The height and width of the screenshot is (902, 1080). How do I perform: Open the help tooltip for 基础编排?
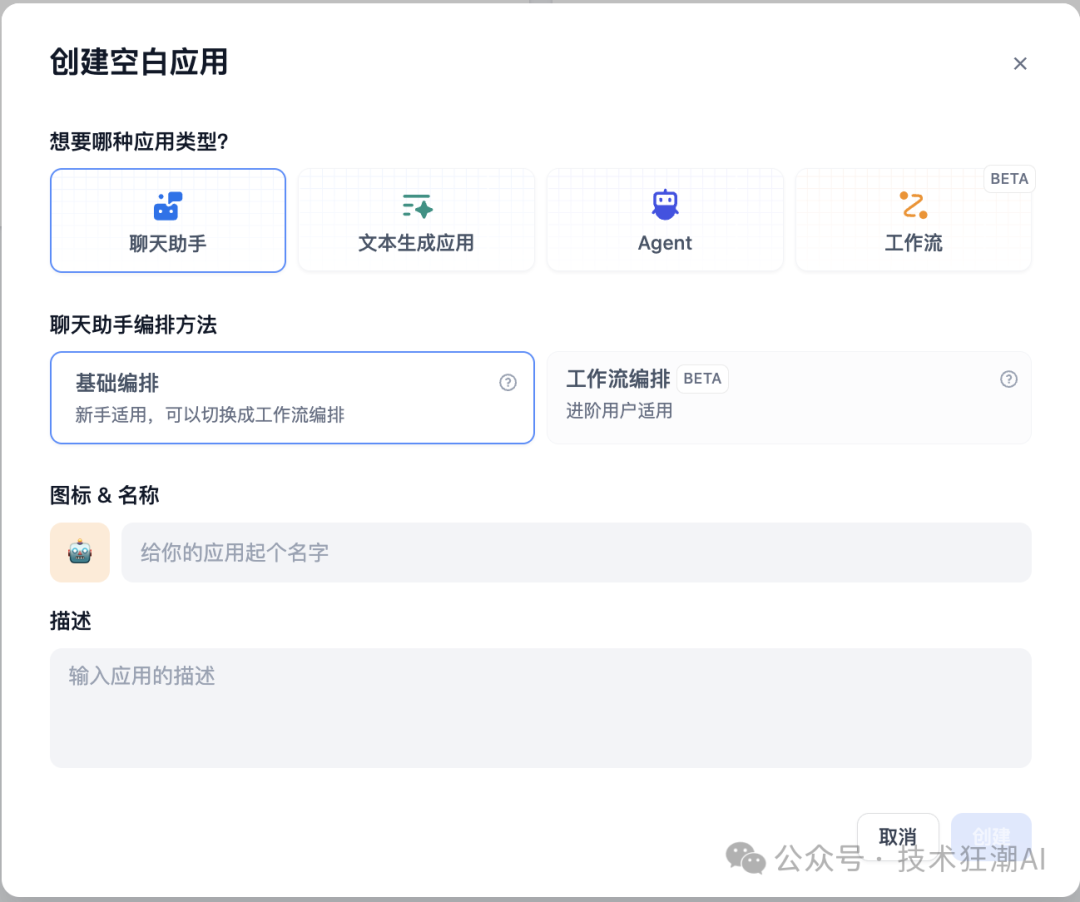[508, 382]
